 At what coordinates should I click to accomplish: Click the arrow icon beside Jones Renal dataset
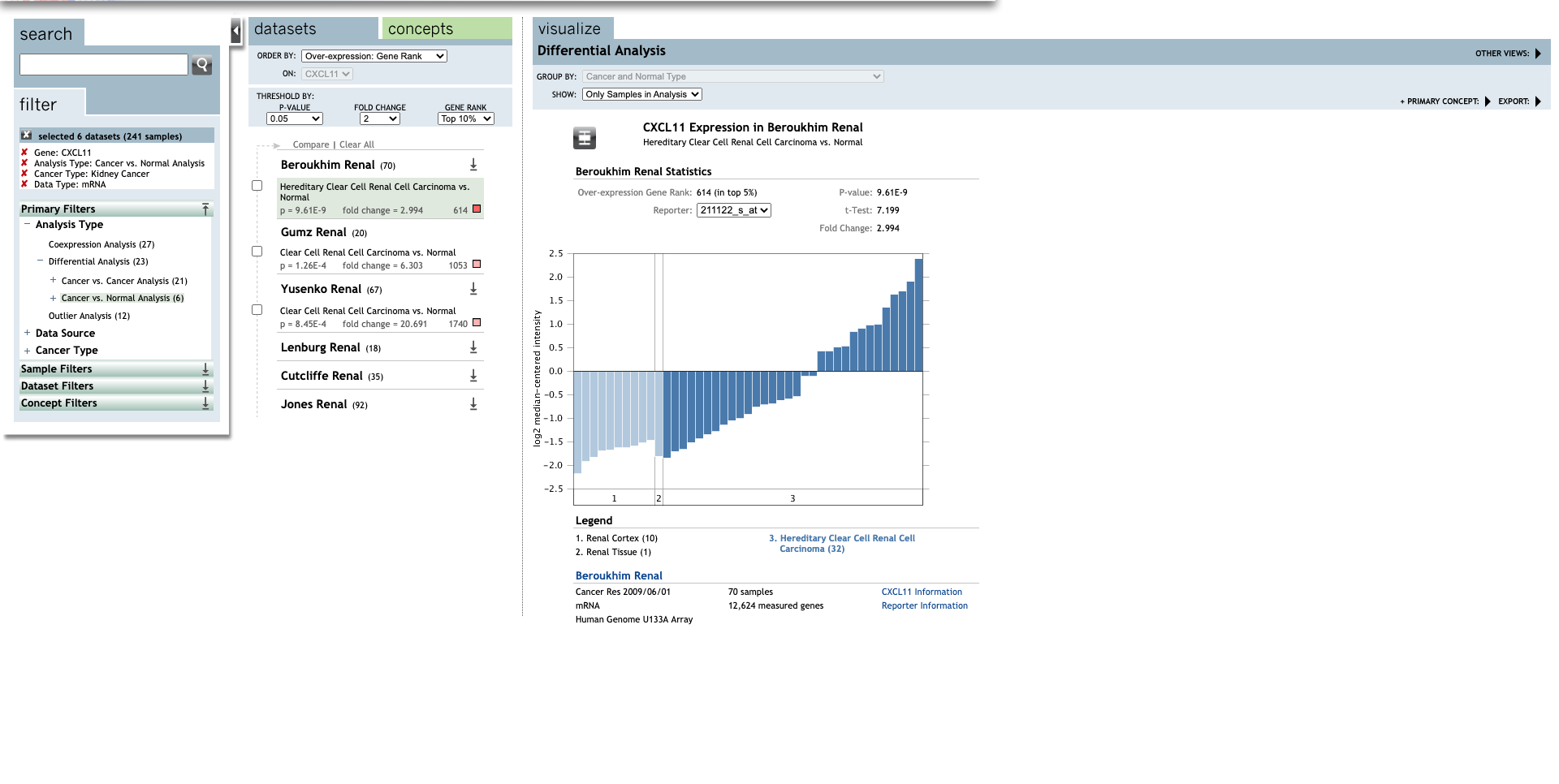[473, 404]
